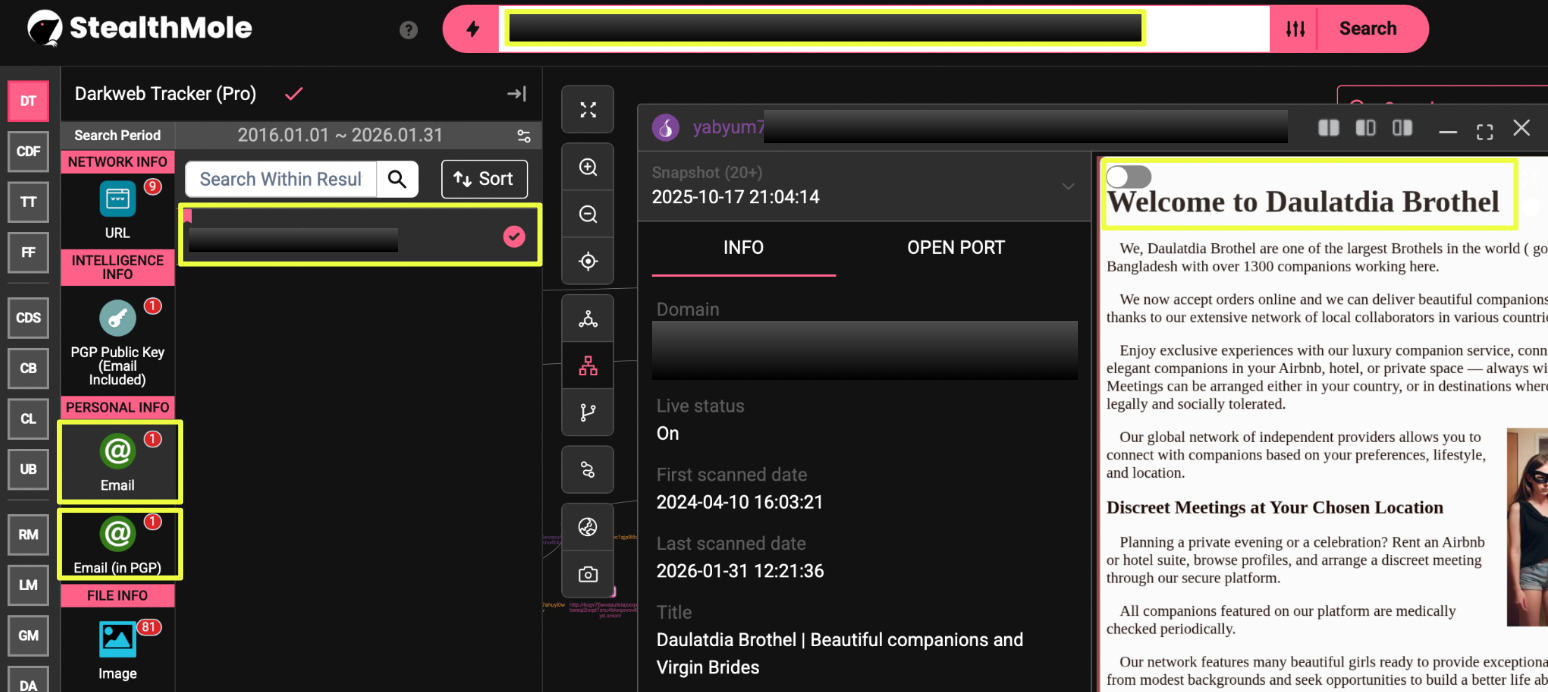Click the help question mark icon
This screenshot has width=1548, height=692.
(x=408, y=30)
